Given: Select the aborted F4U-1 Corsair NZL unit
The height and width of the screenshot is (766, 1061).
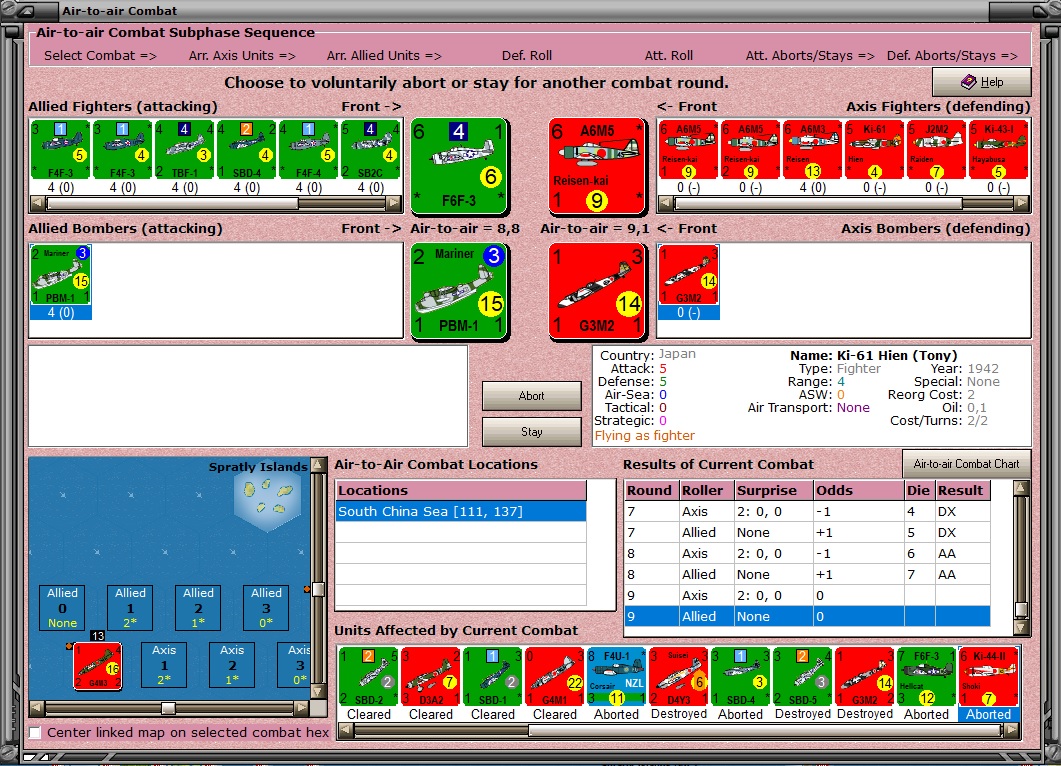Looking at the screenshot, I should click(x=616, y=677).
